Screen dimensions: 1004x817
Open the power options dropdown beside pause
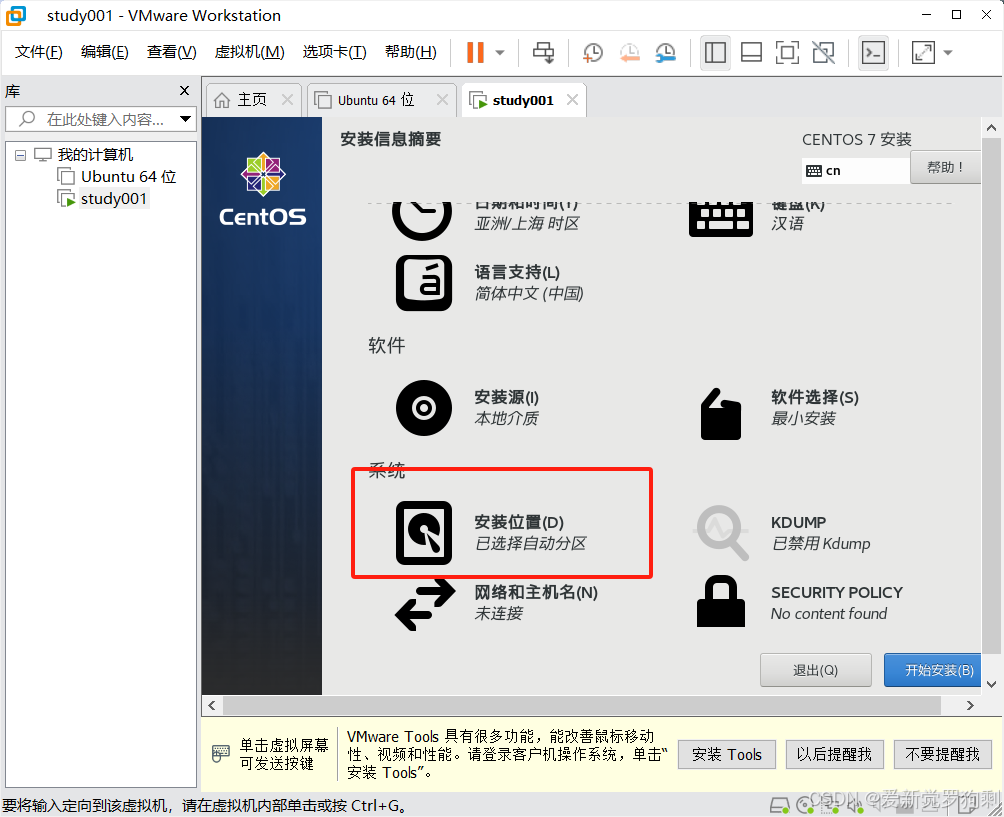tap(500, 53)
